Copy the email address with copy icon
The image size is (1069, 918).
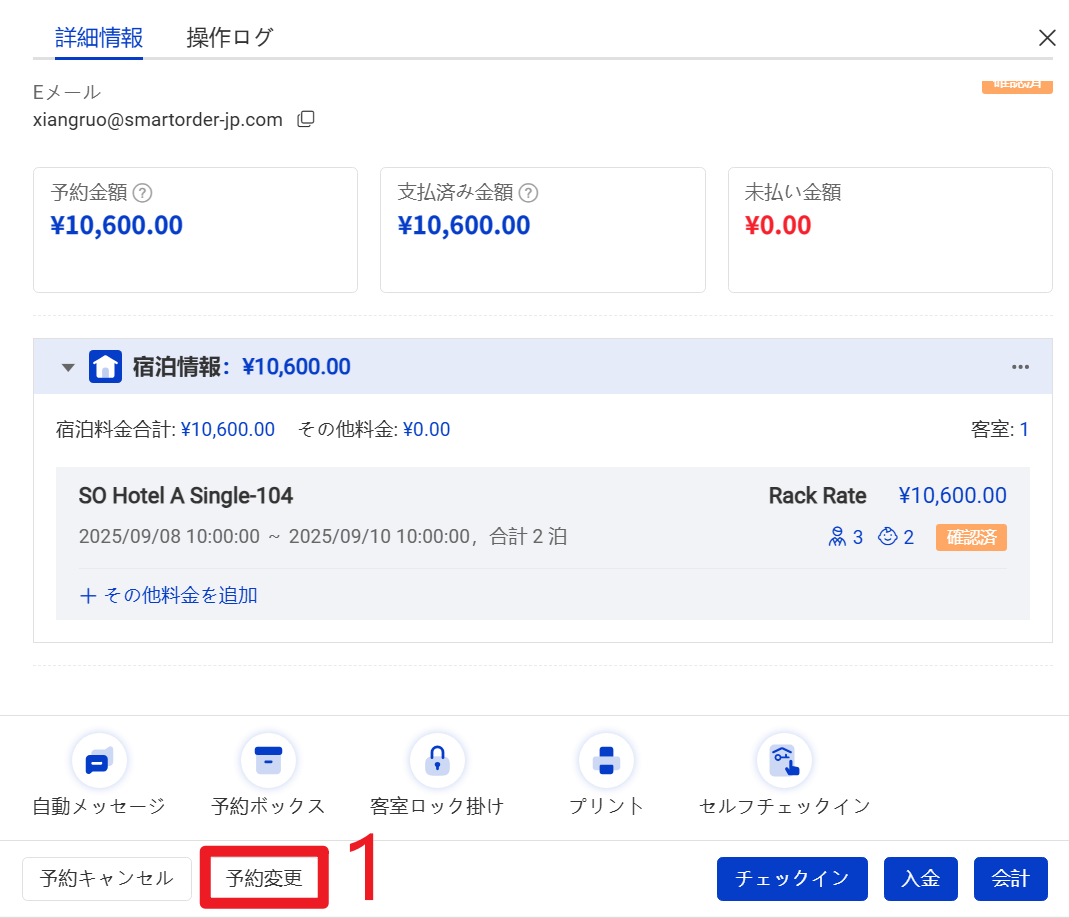tap(306, 120)
